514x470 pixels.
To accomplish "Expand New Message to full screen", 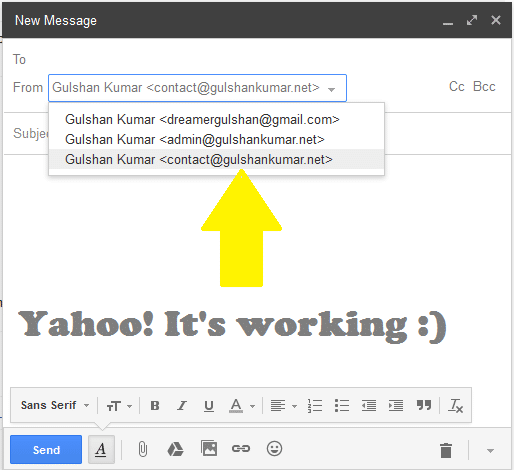I will (x=472, y=20).
